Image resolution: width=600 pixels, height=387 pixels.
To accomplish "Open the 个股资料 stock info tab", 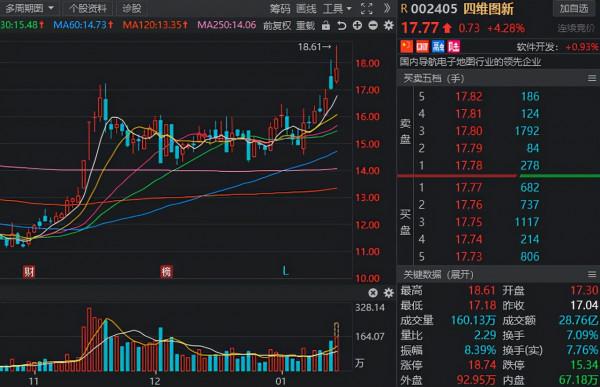I will (x=88, y=8).
